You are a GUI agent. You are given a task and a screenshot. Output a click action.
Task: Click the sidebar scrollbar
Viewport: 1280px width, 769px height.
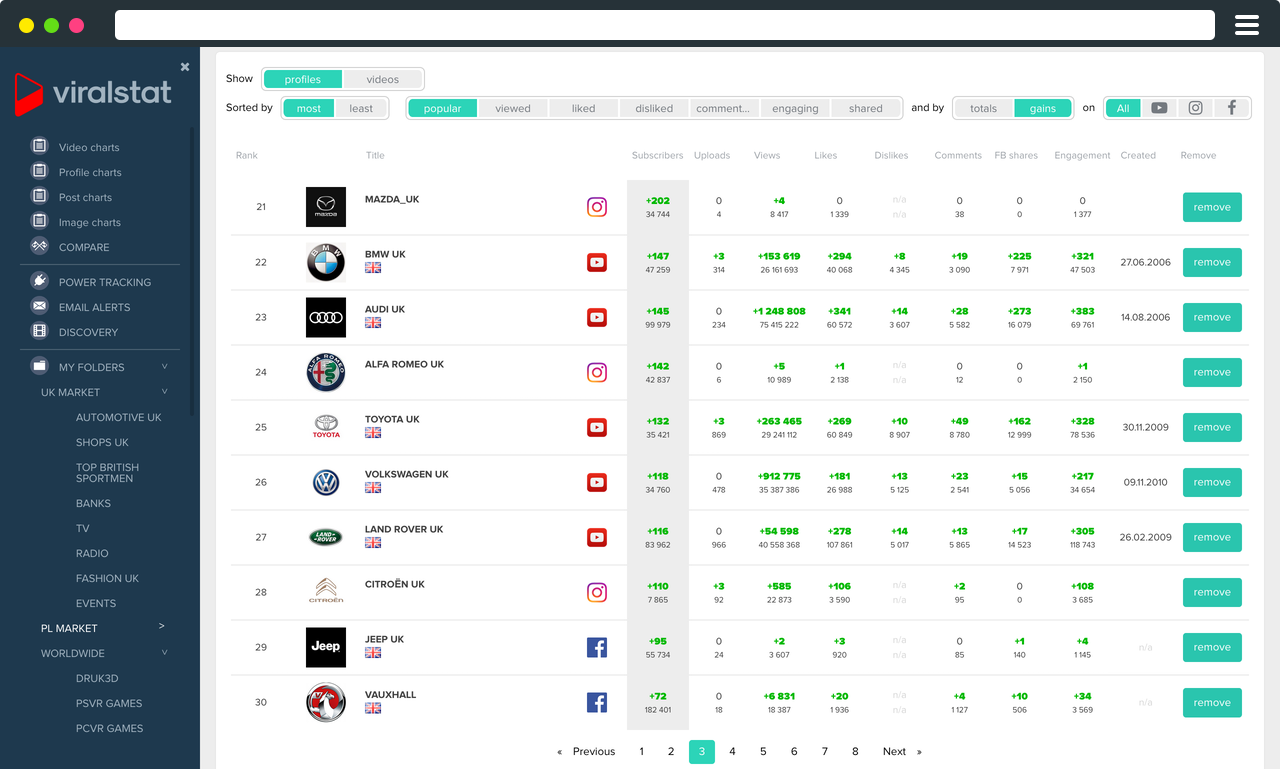coord(193,271)
